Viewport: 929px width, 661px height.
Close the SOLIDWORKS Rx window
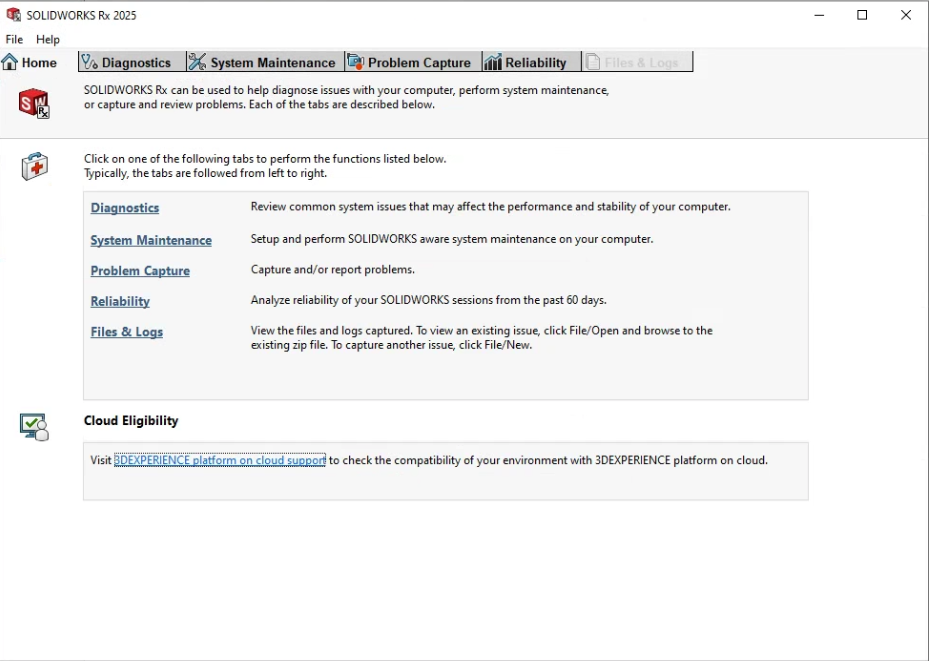tap(906, 15)
